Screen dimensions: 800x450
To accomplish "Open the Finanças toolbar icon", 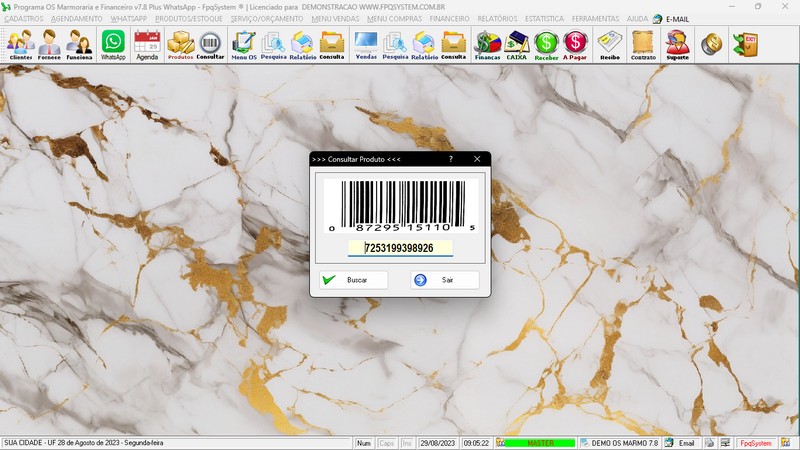I will [487, 44].
